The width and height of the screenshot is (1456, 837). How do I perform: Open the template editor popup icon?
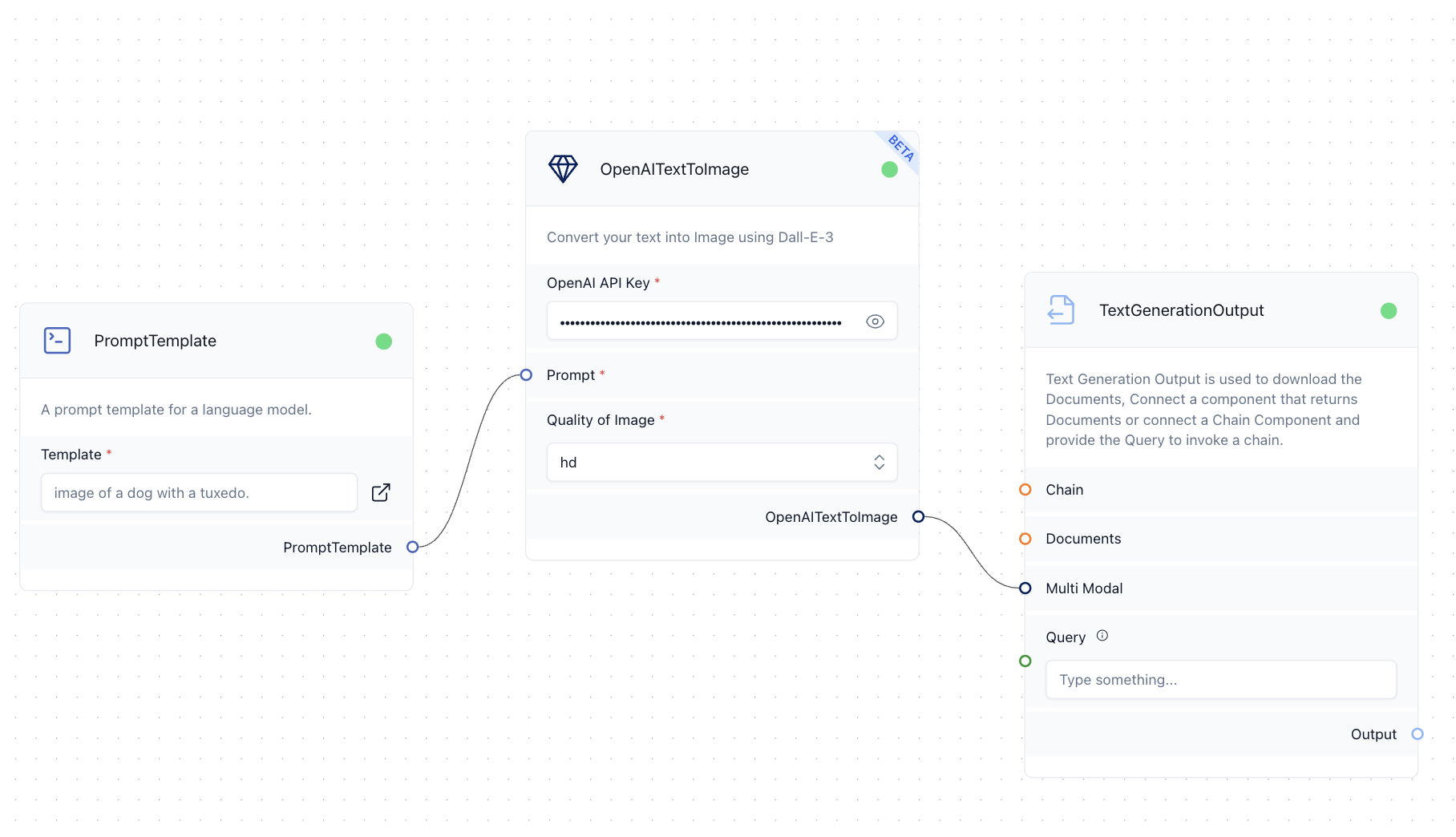[381, 492]
